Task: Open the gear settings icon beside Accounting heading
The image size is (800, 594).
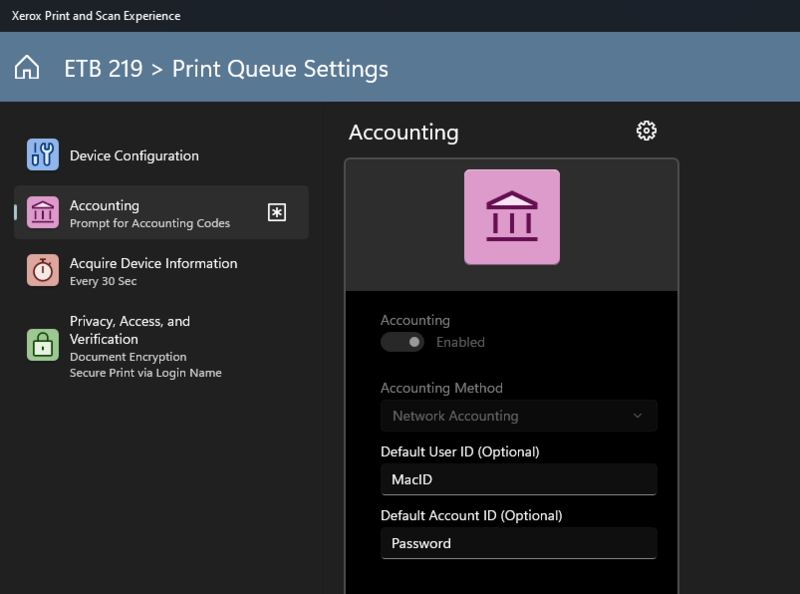Action: point(646,131)
